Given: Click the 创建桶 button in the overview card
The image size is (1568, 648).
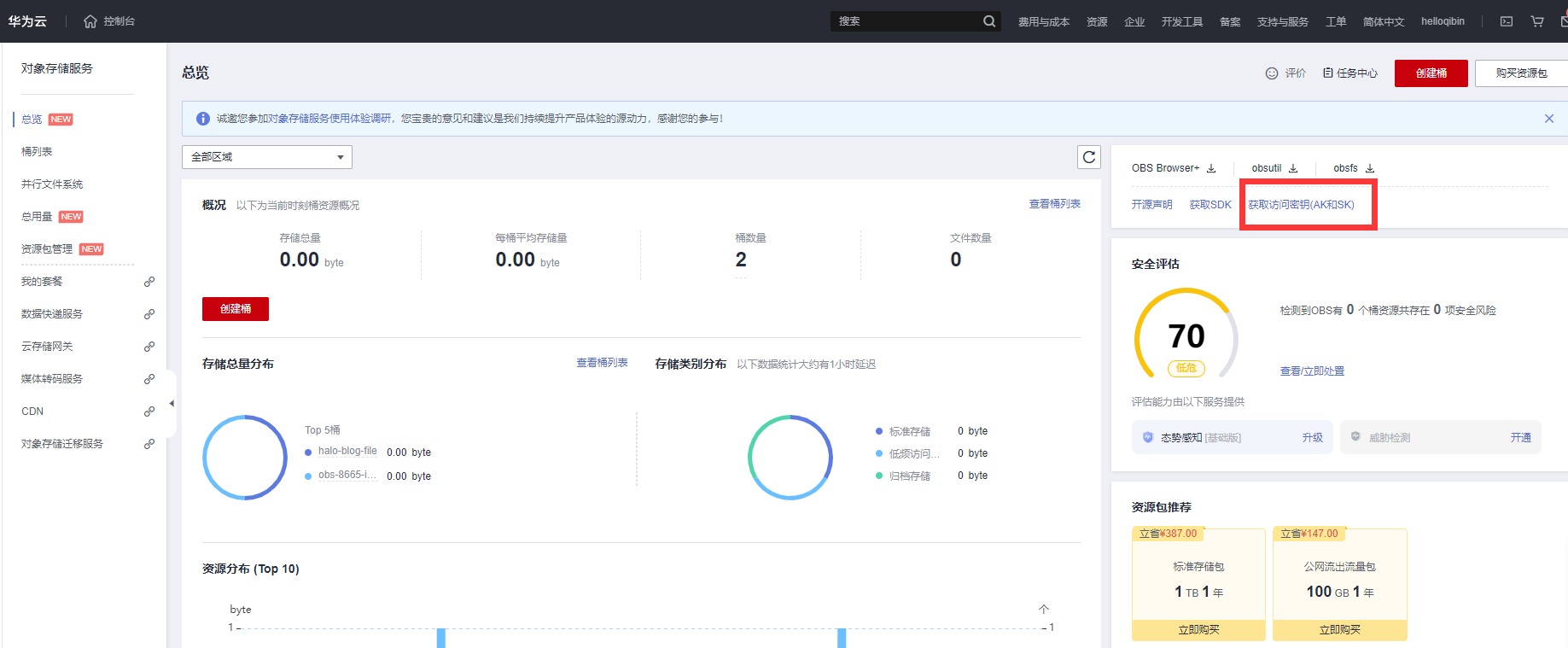Looking at the screenshot, I should point(236,309).
